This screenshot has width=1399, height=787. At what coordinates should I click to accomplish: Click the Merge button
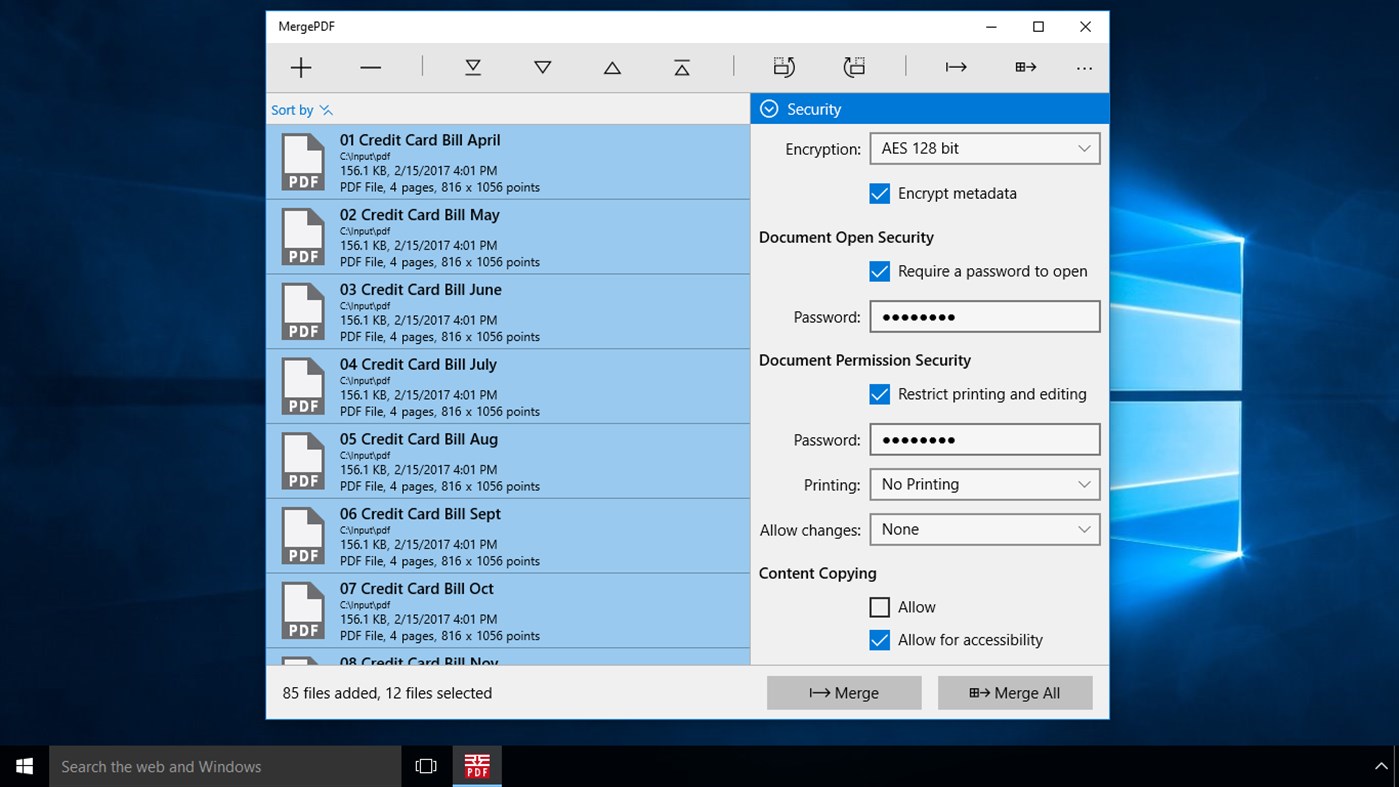pyautogui.click(x=843, y=692)
